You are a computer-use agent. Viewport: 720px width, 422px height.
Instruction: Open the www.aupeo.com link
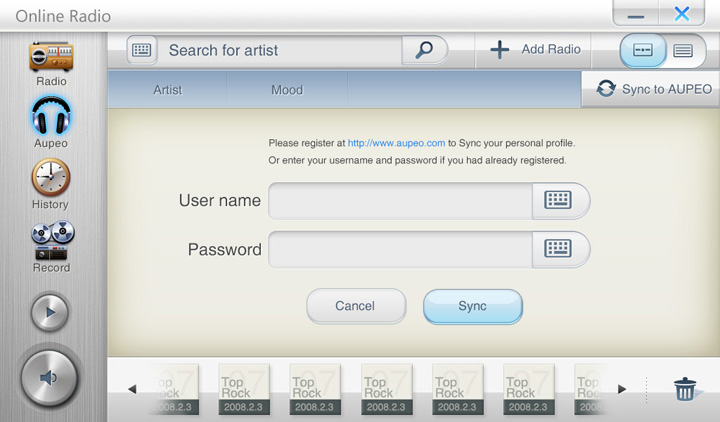point(396,143)
